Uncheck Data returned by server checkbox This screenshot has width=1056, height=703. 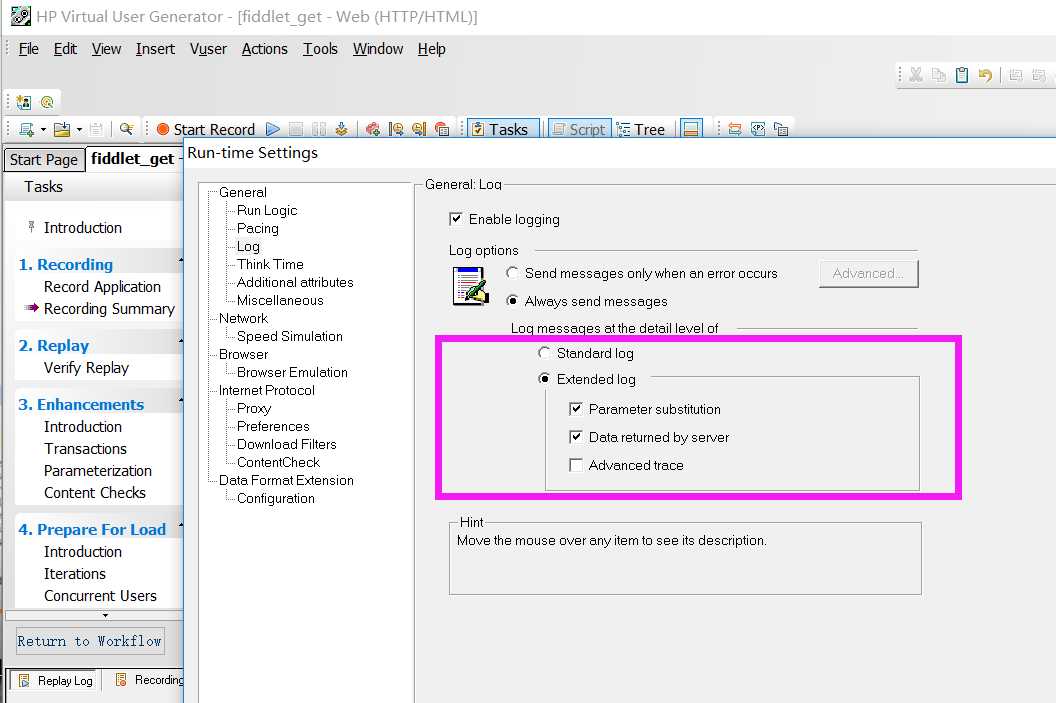click(x=576, y=437)
